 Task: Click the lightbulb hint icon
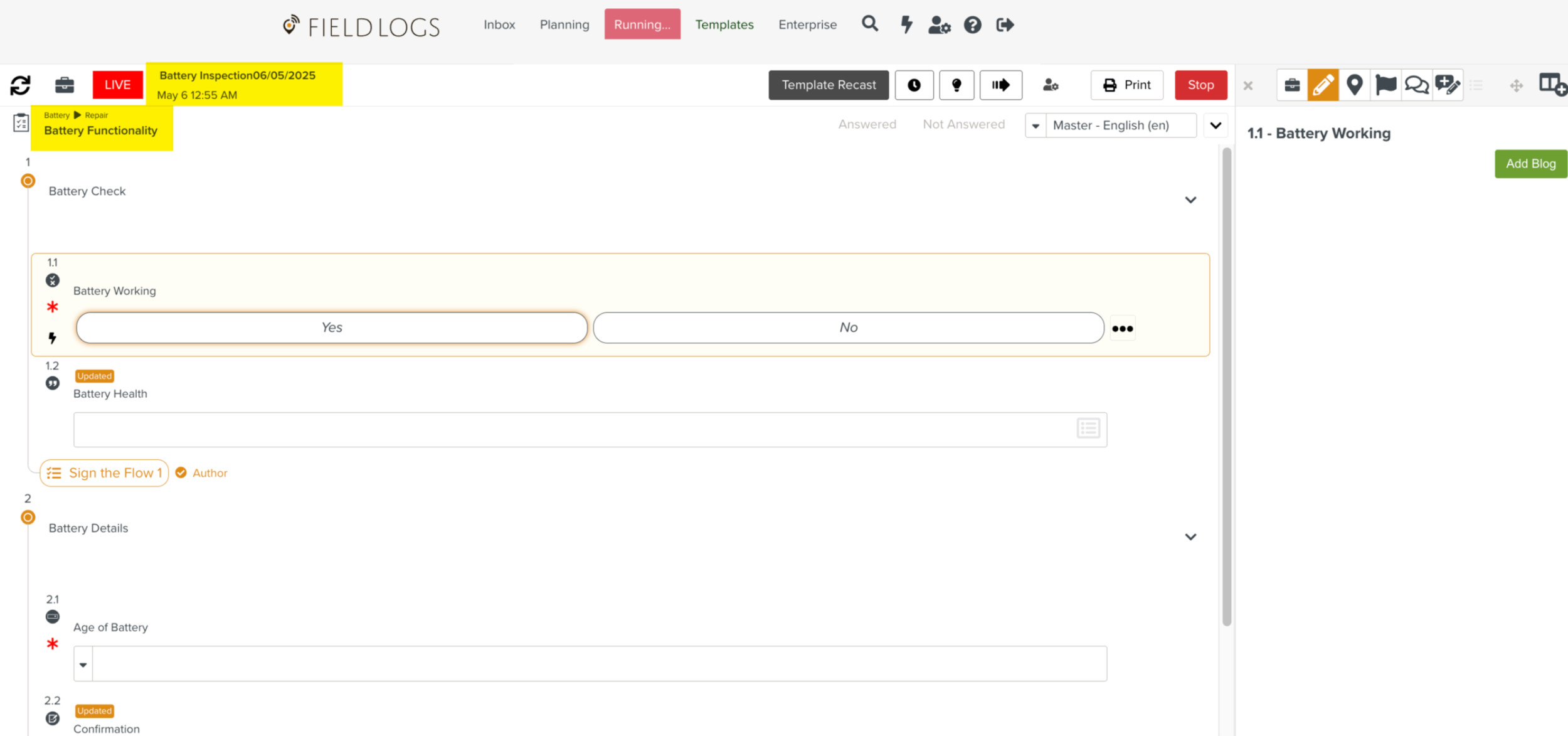[956, 85]
